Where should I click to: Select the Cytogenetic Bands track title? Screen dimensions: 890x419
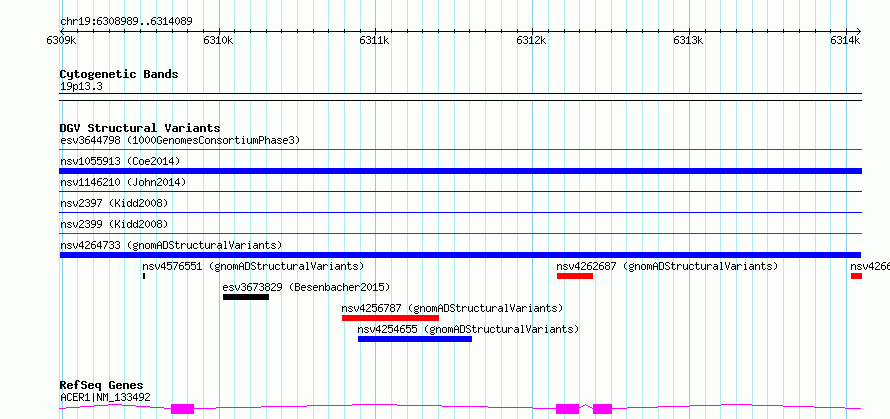pos(119,74)
